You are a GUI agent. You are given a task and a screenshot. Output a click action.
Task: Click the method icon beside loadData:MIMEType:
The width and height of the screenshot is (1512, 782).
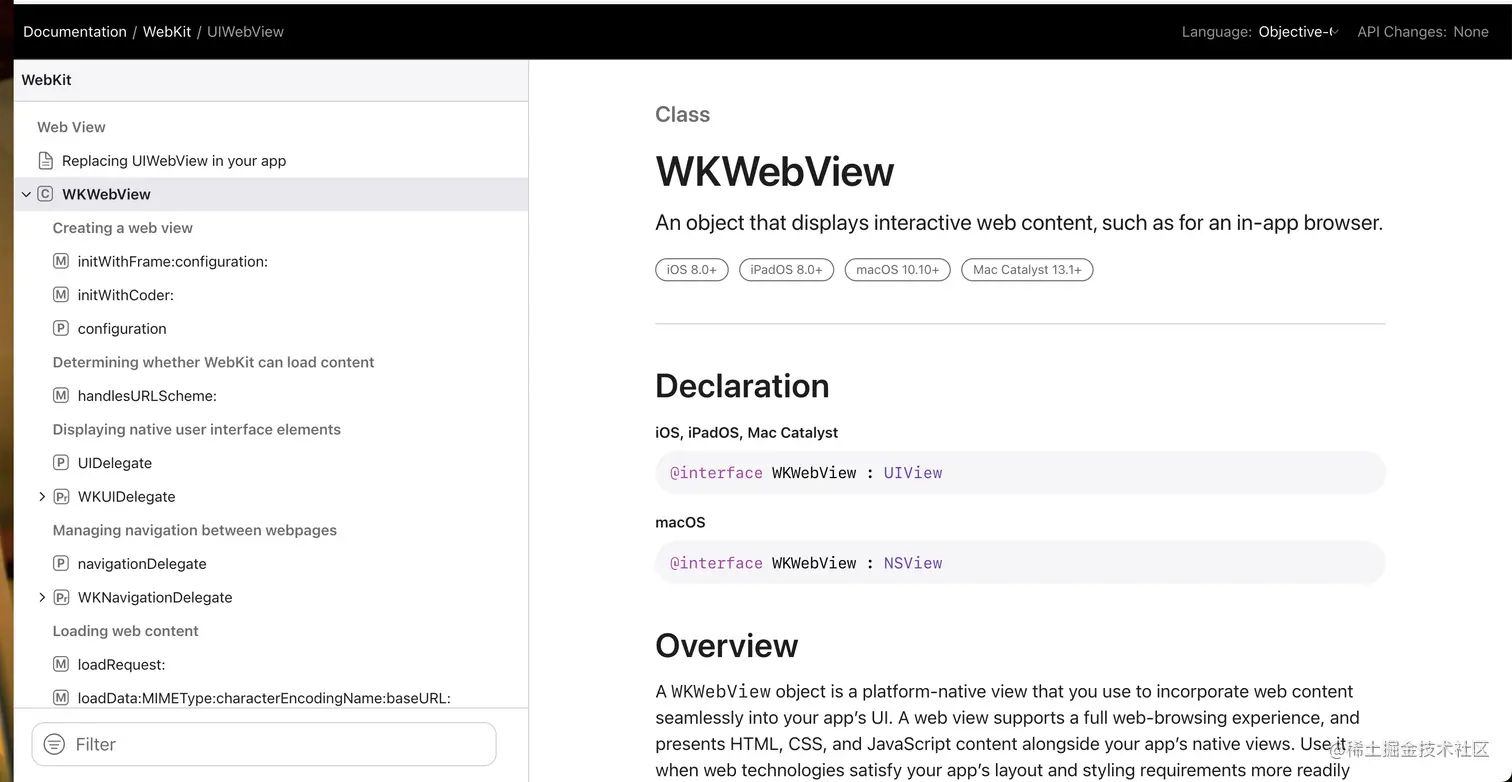point(61,698)
